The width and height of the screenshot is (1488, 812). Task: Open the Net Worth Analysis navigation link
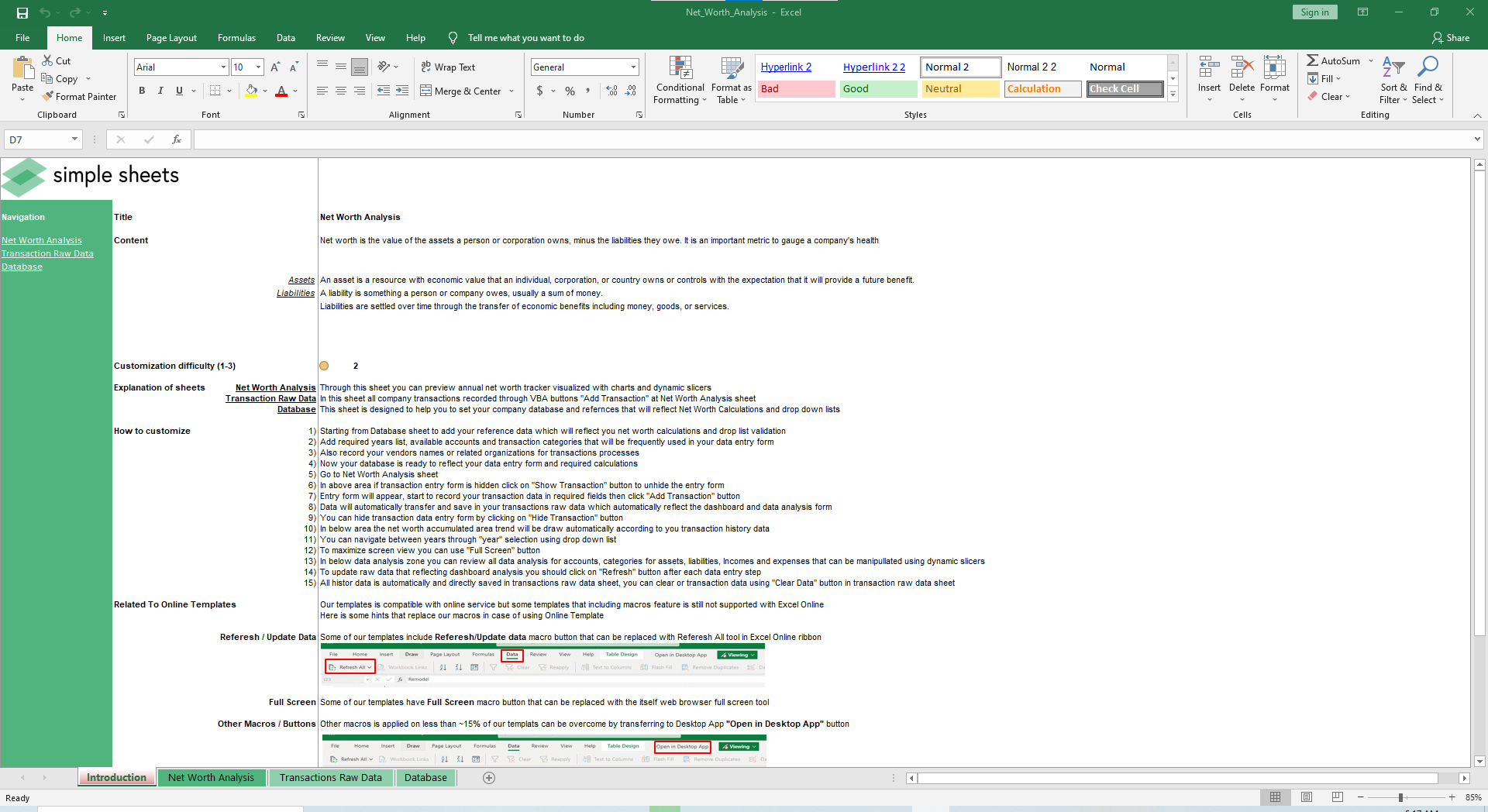42,240
